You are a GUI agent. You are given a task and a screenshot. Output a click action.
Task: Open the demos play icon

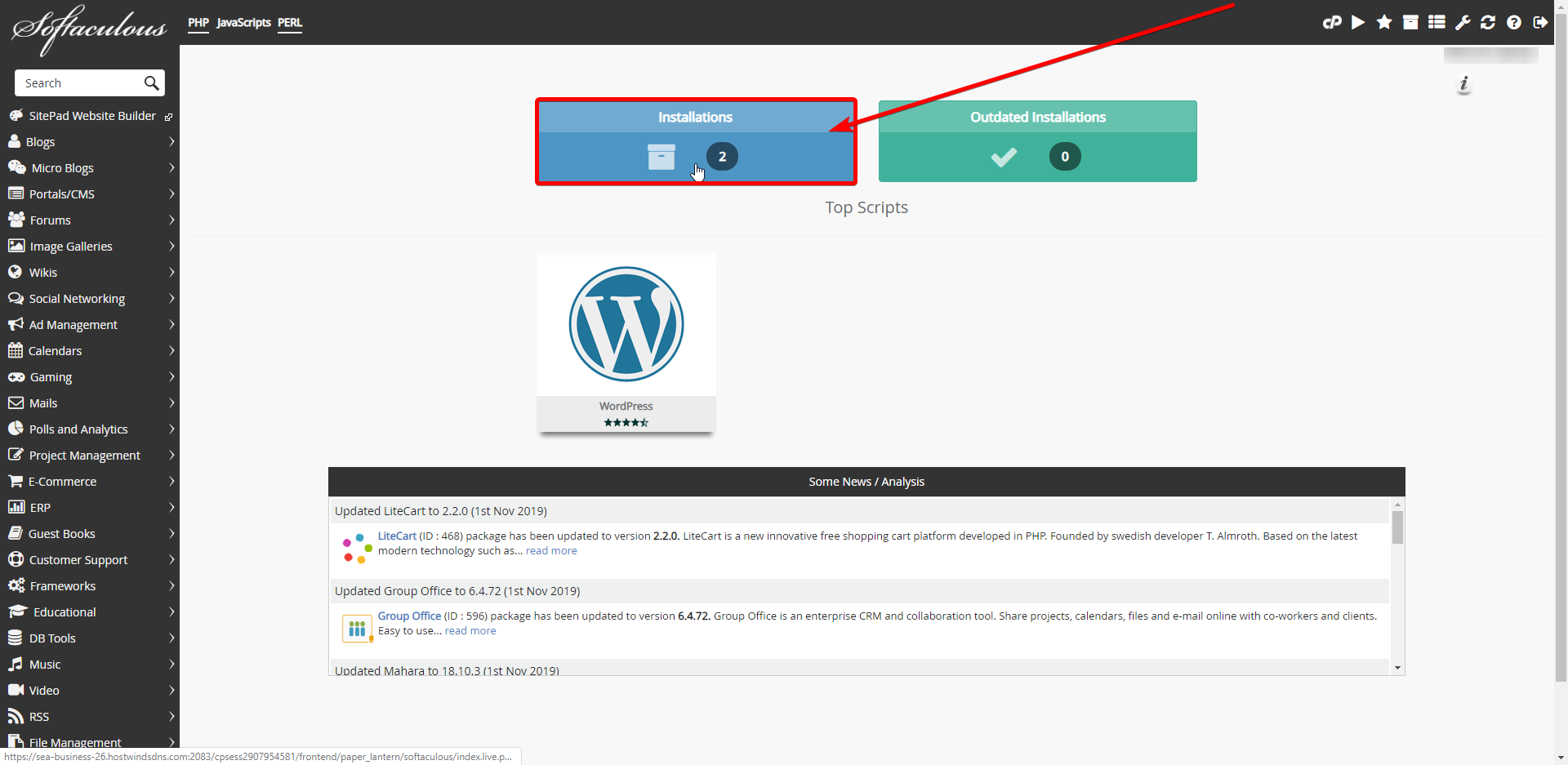pos(1358,22)
